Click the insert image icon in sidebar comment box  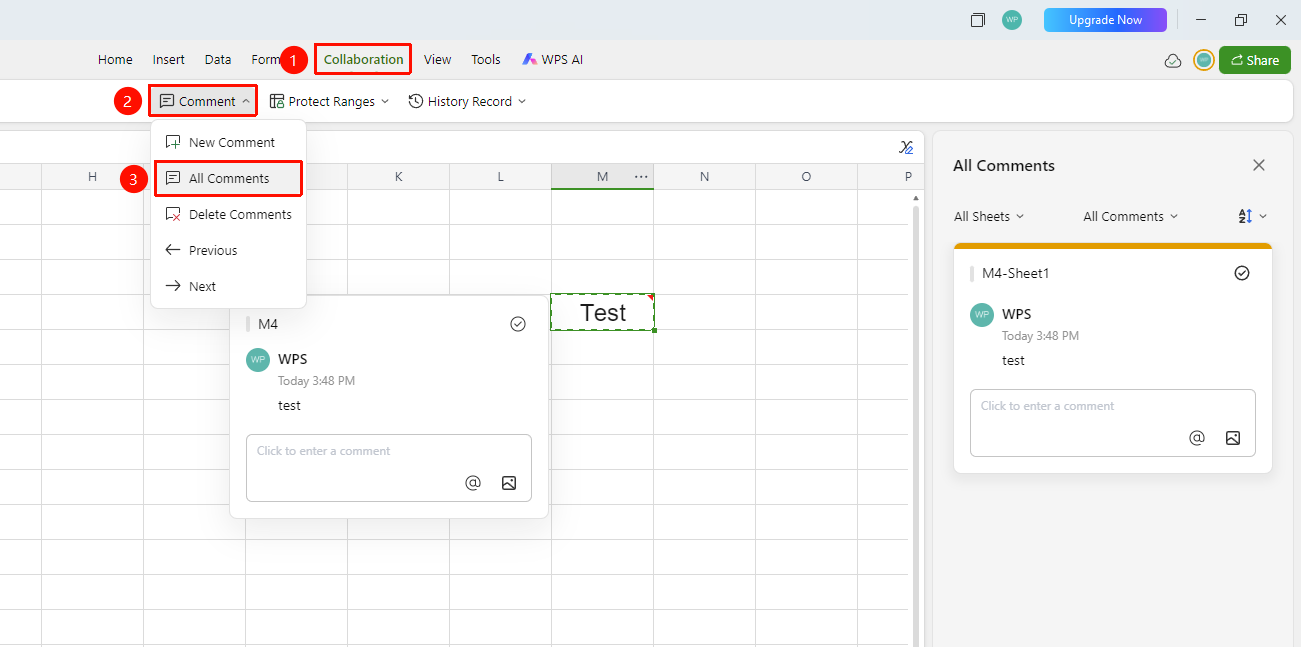click(x=1233, y=438)
